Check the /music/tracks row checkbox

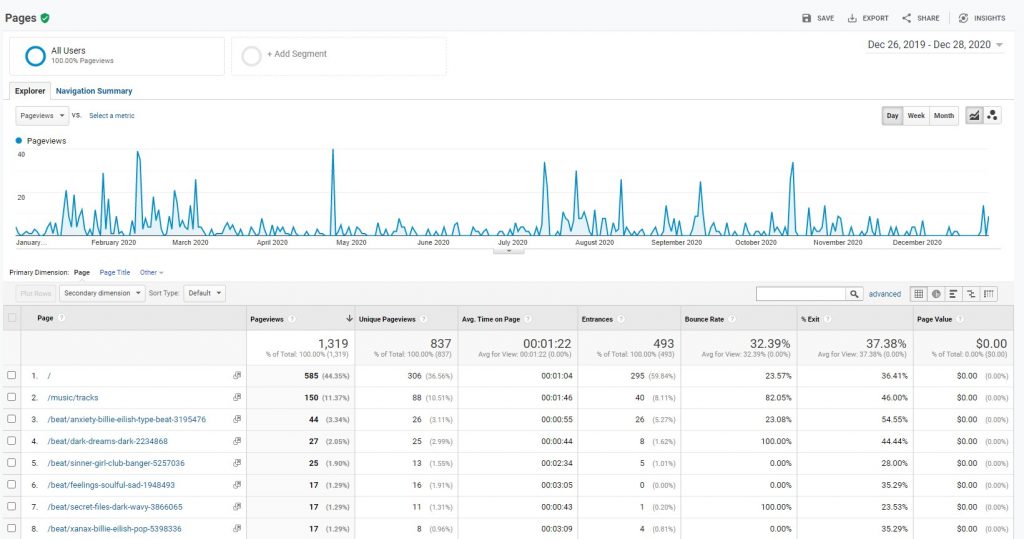point(12,397)
